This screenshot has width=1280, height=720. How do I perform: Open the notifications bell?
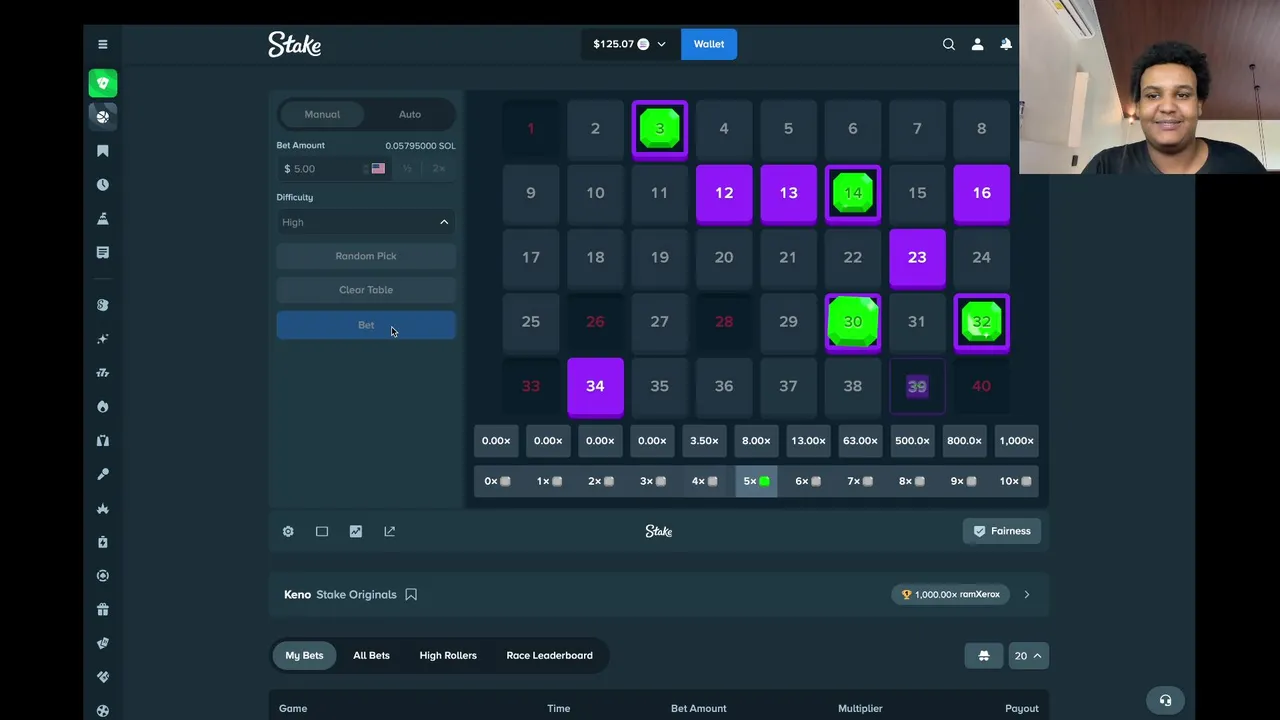pyautogui.click(x=1006, y=44)
